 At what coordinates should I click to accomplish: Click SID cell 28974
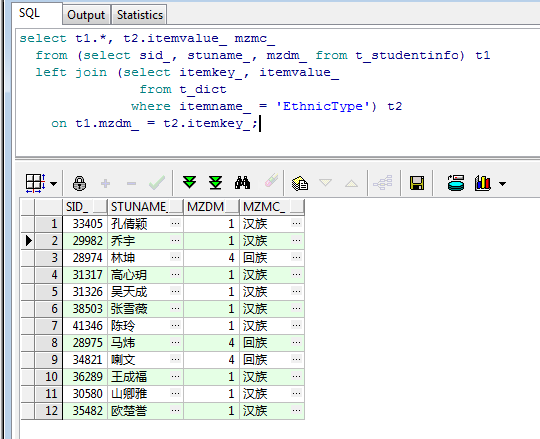(85, 258)
